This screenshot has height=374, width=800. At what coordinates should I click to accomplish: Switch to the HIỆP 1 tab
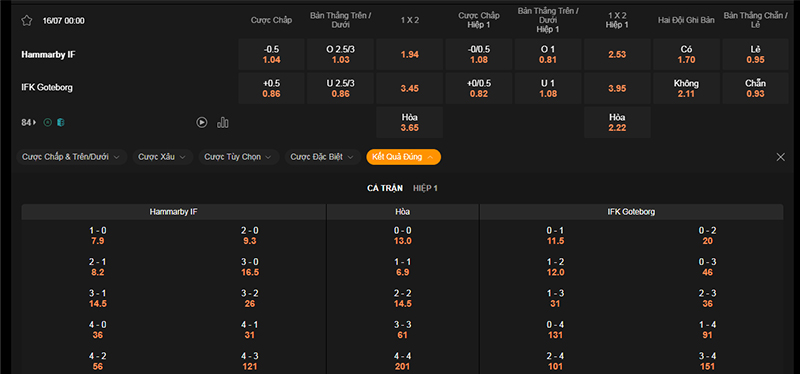coord(426,188)
